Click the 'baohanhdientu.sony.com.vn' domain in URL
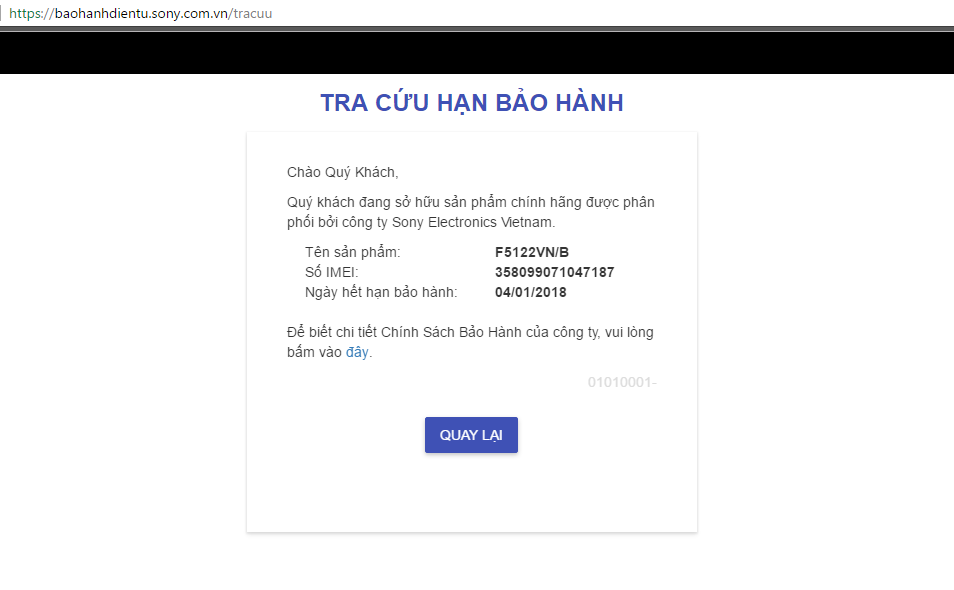The height and width of the screenshot is (590, 954). pyautogui.click(x=140, y=13)
